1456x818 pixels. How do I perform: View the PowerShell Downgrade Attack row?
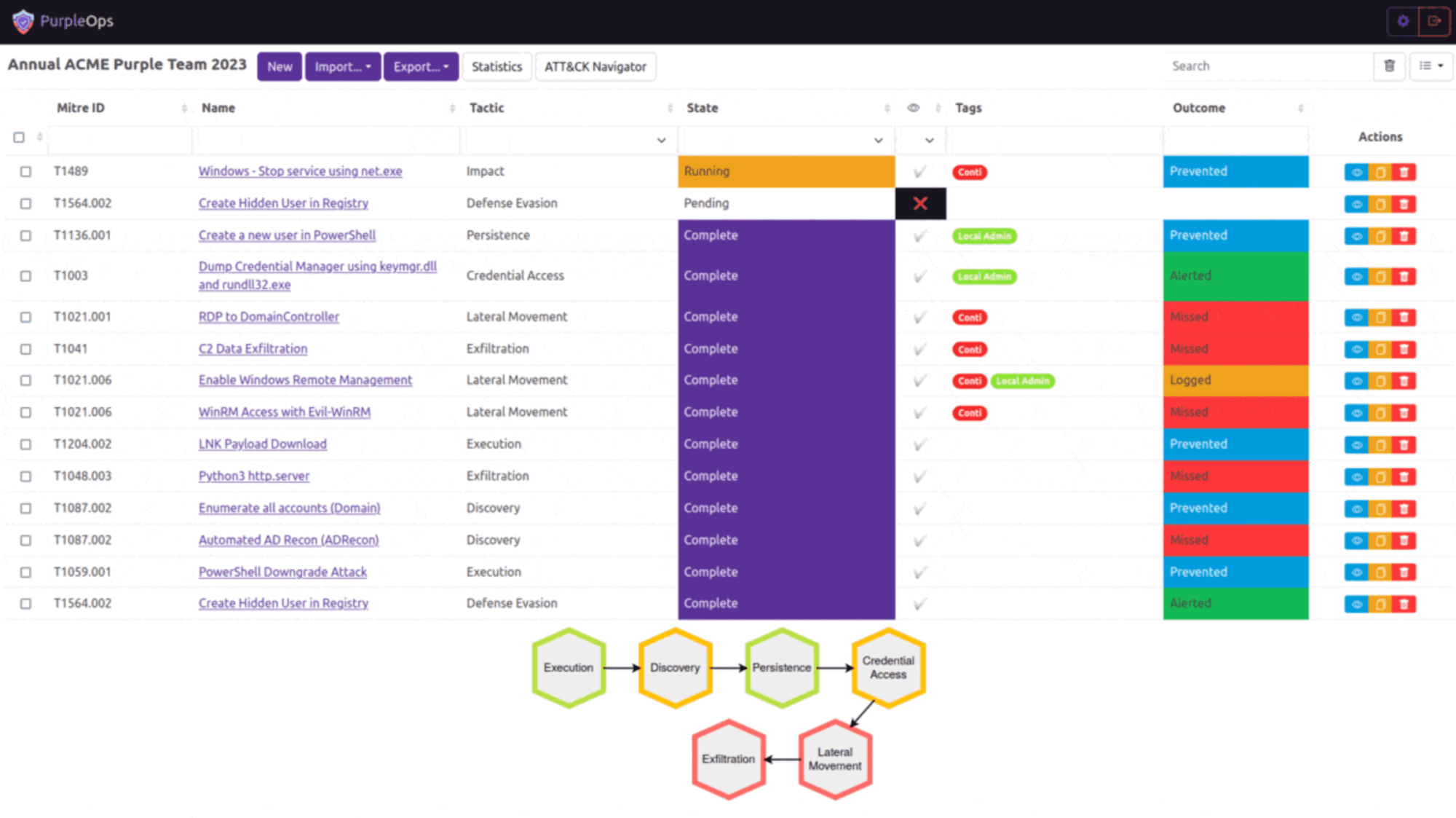click(x=1356, y=573)
